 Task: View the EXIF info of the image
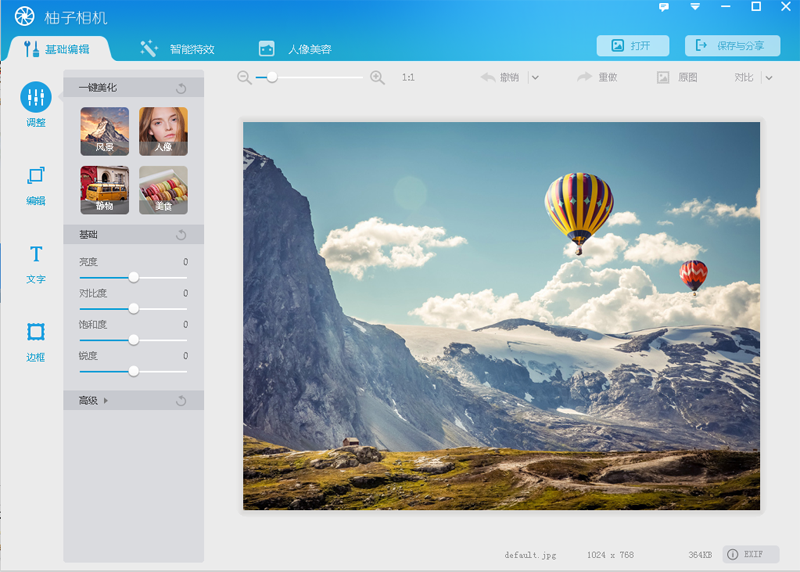(x=751, y=554)
